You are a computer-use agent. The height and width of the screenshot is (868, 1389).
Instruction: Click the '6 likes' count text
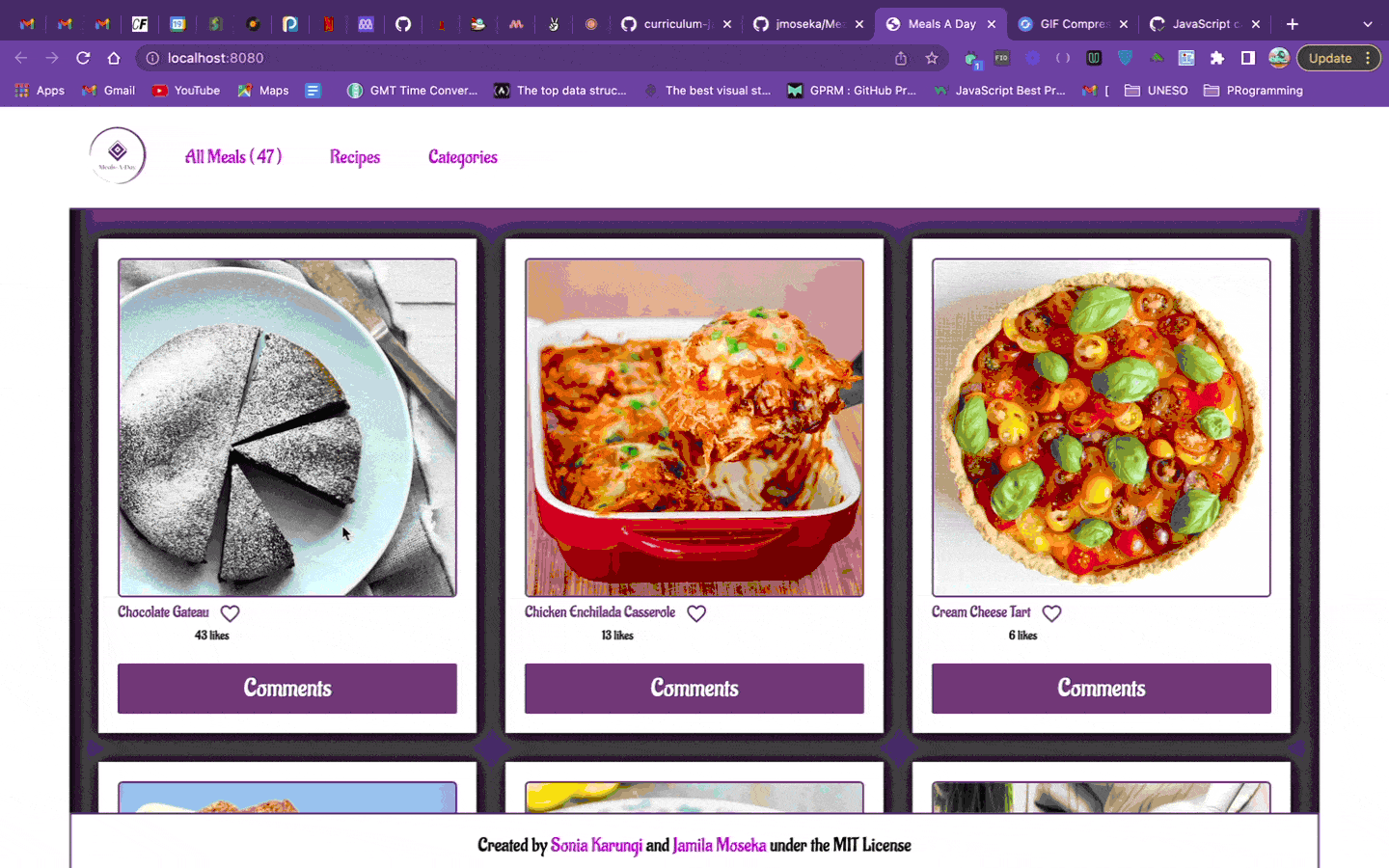[x=1023, y=636]
